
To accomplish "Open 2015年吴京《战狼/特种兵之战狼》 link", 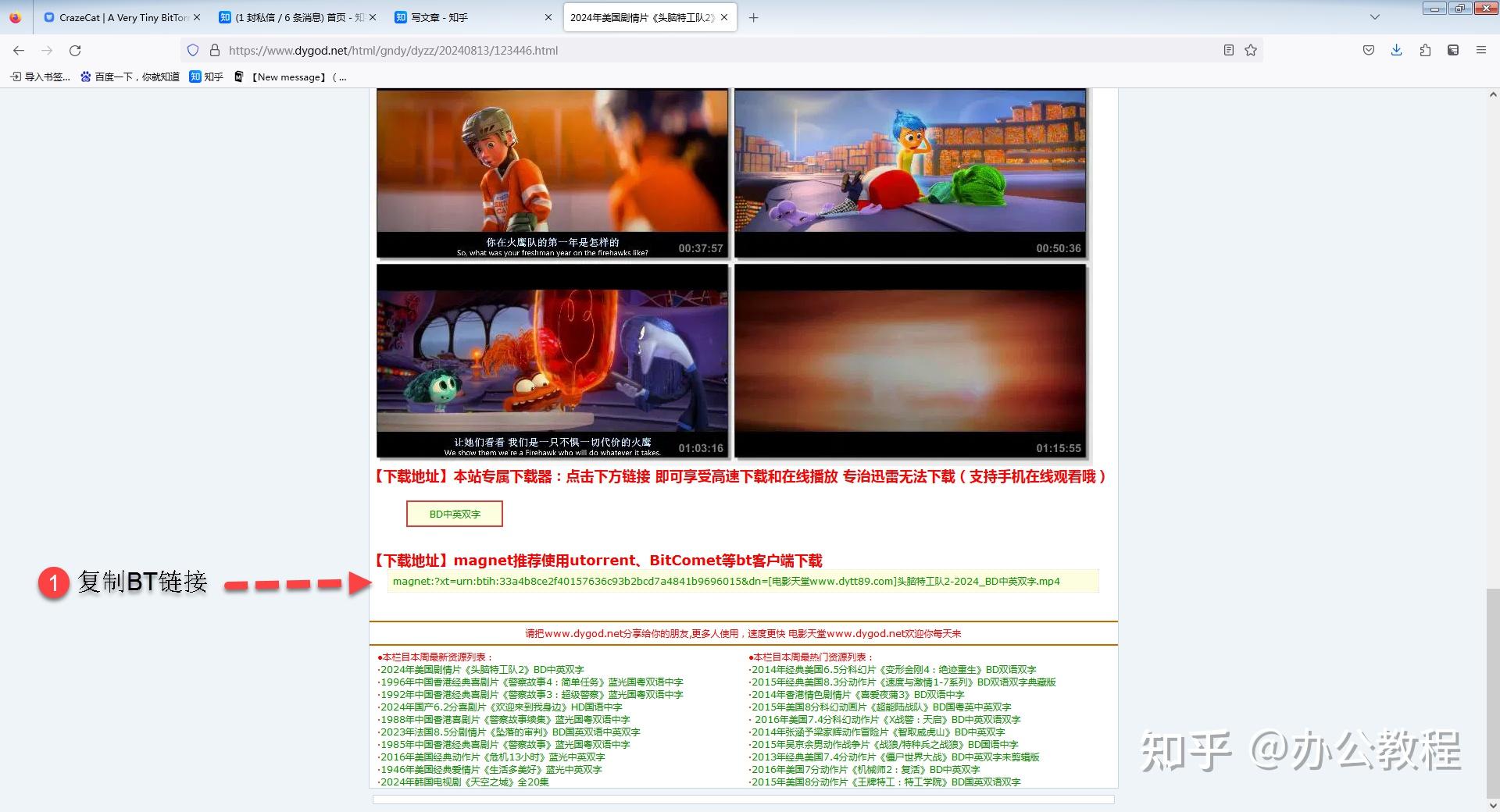I will (884, 744).
